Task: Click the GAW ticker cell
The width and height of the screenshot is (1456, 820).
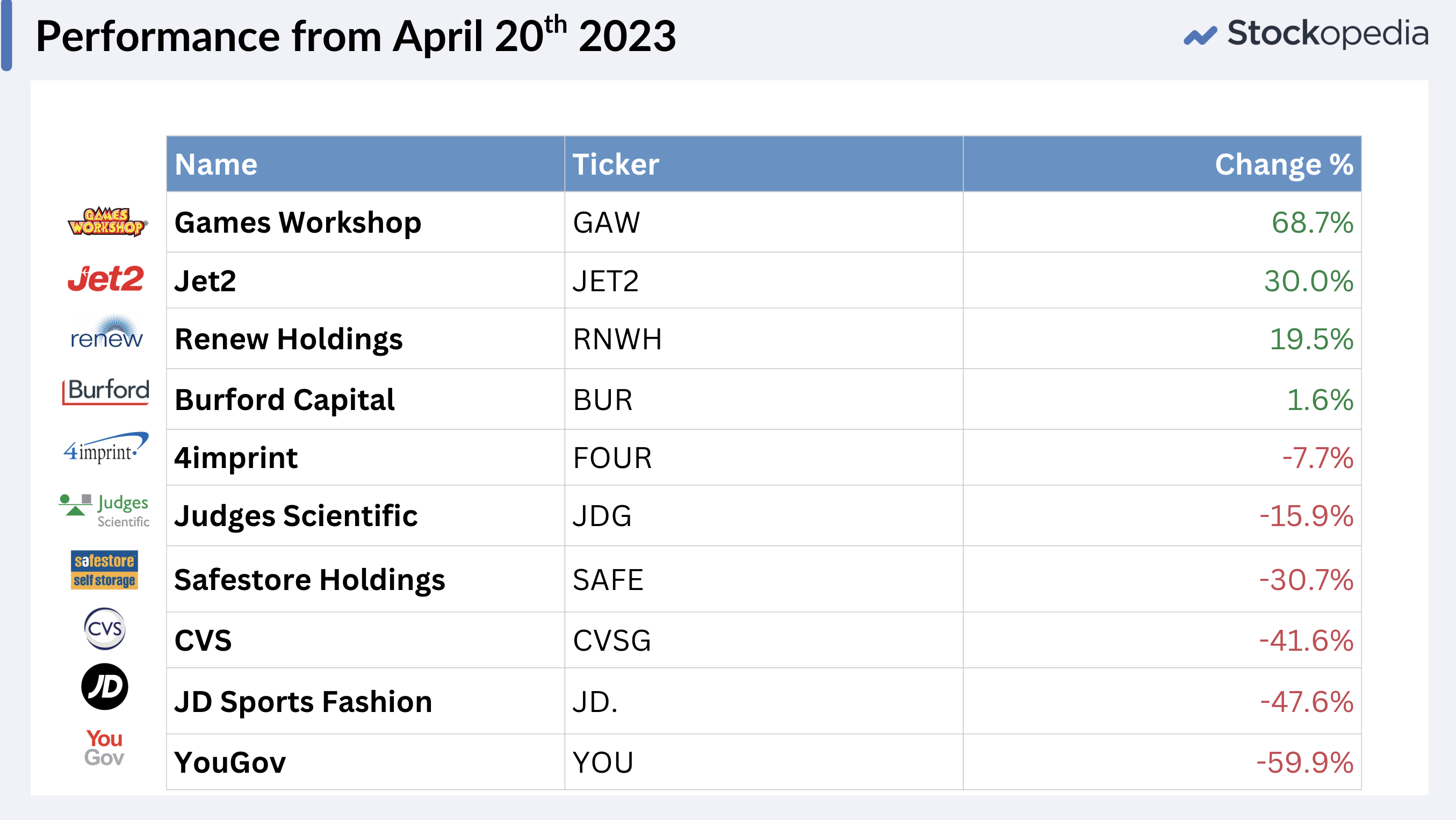Action: point(763,222)
